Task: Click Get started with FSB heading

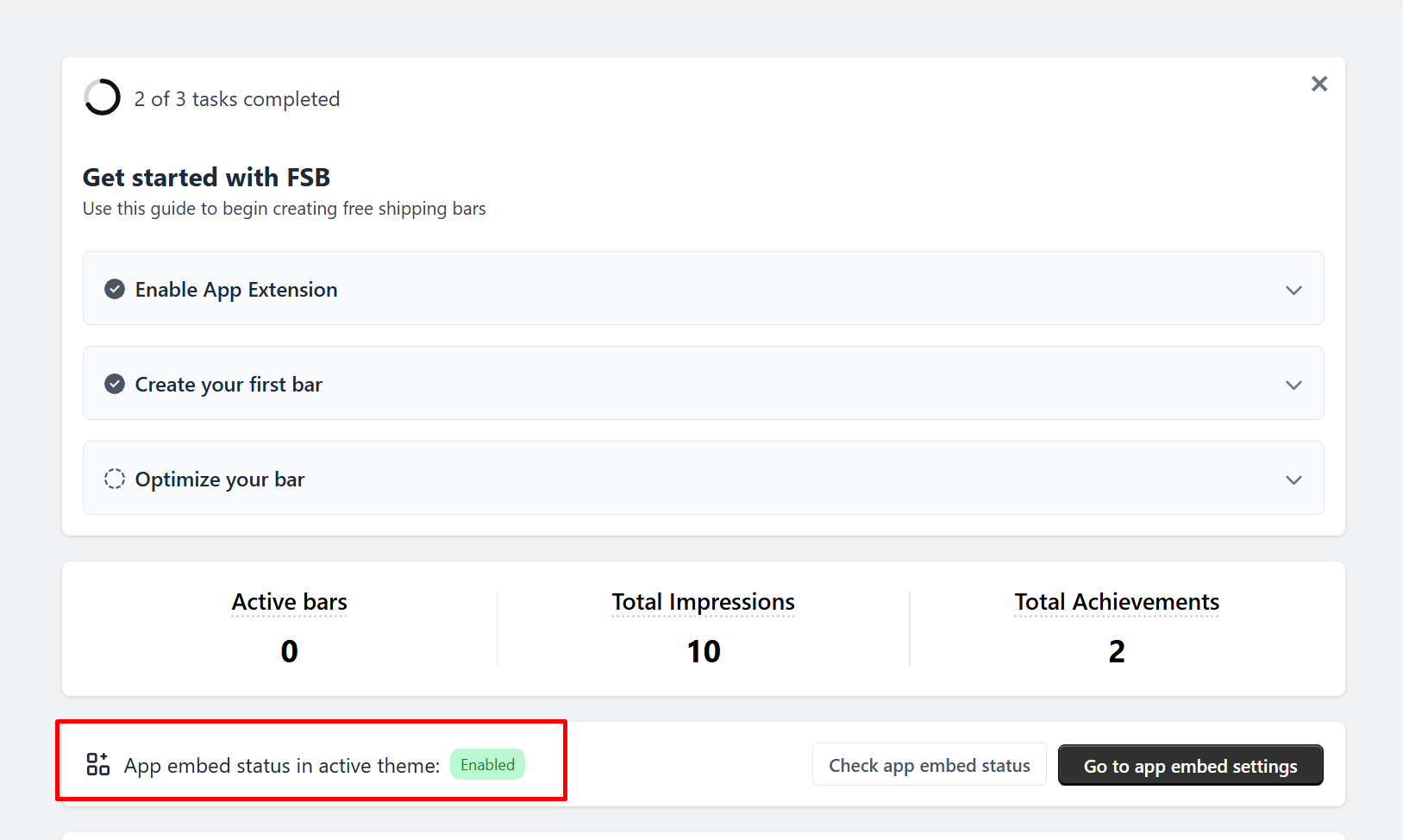Action: click(207, 178)
